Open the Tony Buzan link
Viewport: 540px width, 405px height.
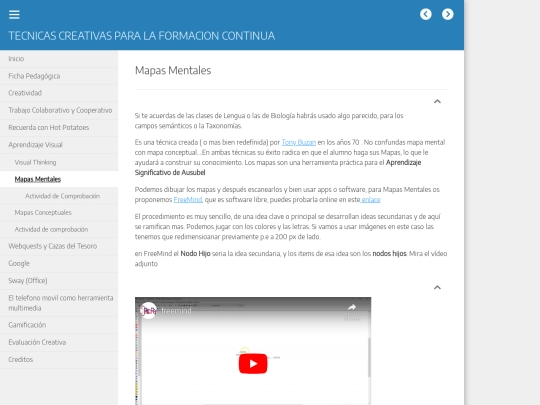299,142
